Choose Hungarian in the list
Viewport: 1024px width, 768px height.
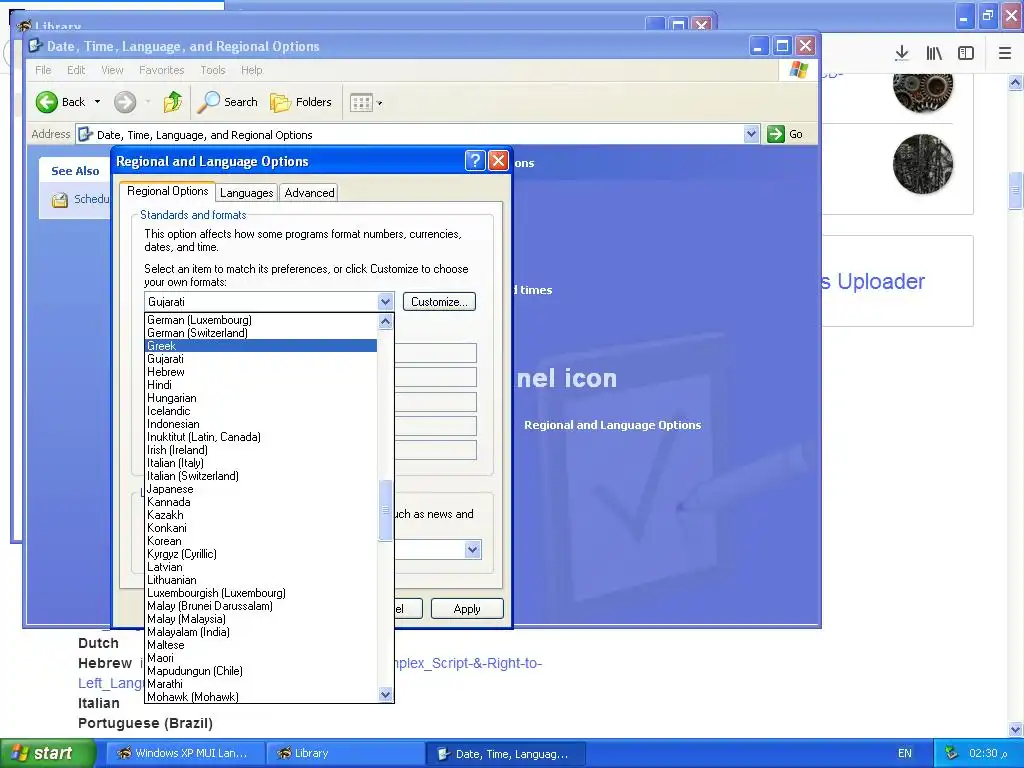tap(261, 398)
